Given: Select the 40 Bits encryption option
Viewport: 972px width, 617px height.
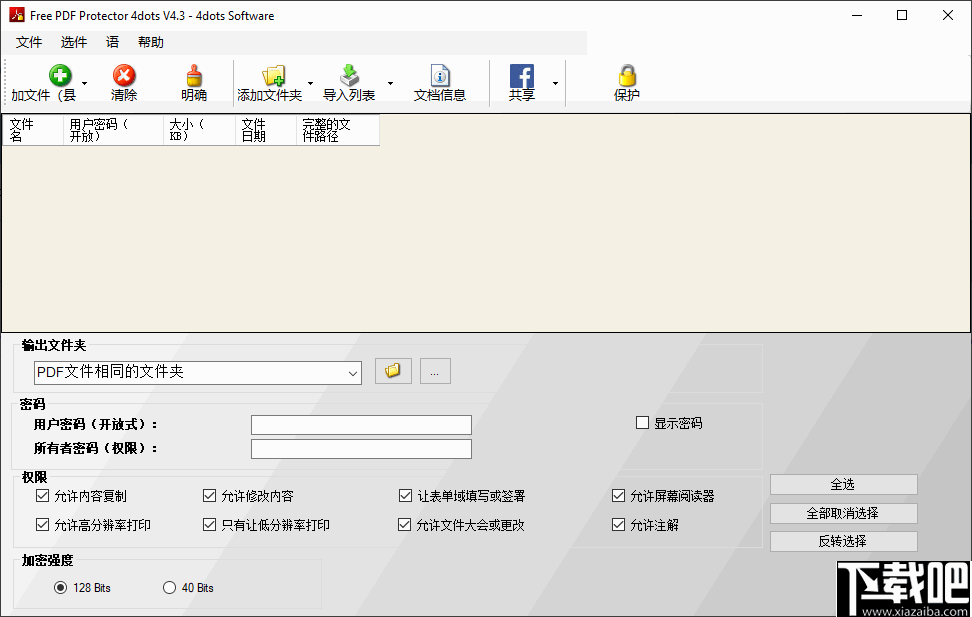Looking at the screenshot, I should (x=169, y=588).
